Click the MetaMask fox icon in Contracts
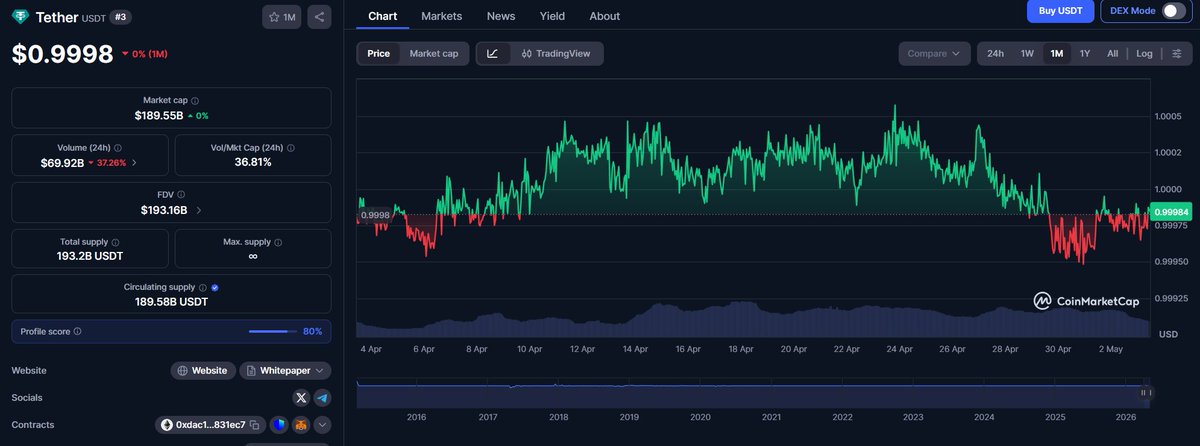 click(300, 425)
